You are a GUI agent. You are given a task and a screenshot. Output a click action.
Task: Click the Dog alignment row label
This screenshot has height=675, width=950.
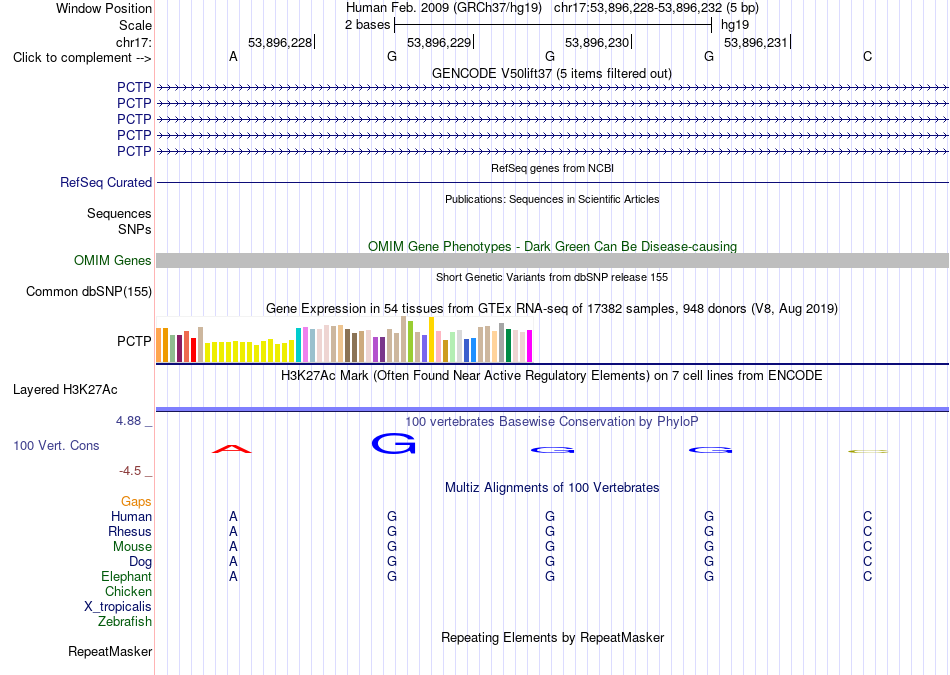141,562
